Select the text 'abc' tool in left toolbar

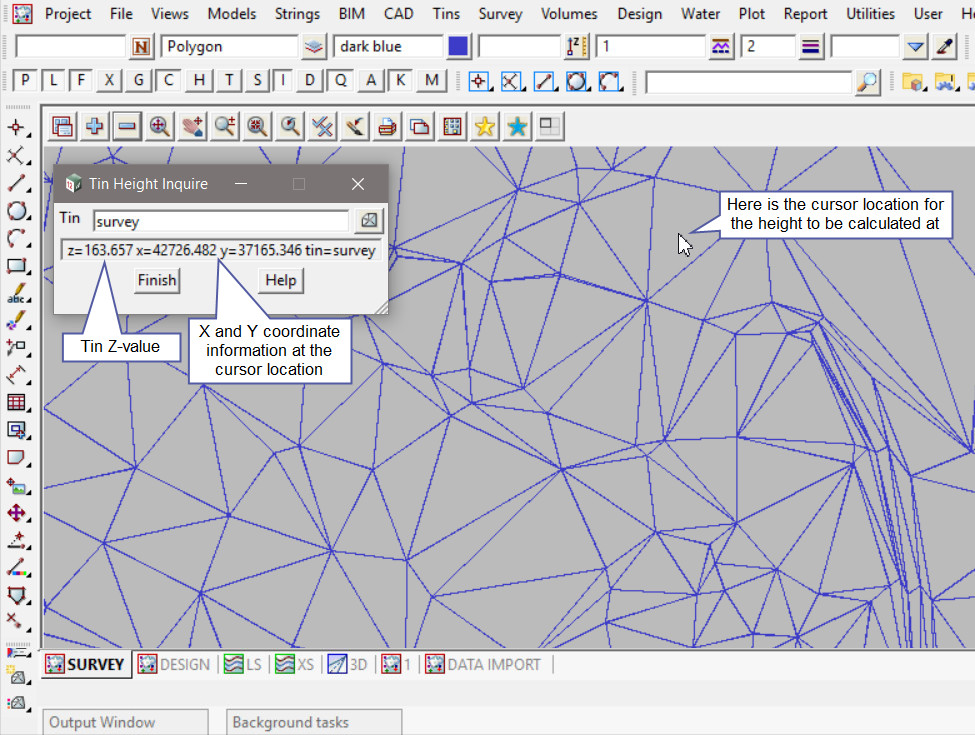[16, 295]
